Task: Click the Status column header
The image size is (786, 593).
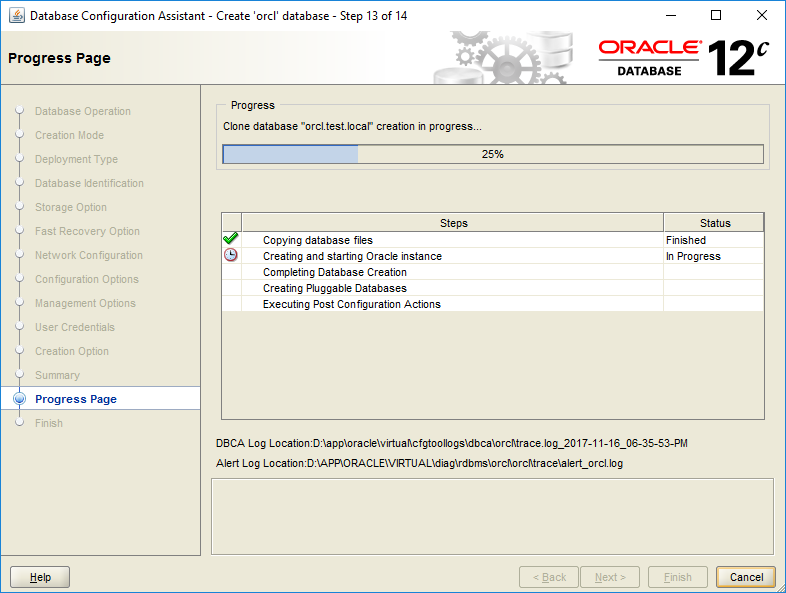Action: coord(714,223)
